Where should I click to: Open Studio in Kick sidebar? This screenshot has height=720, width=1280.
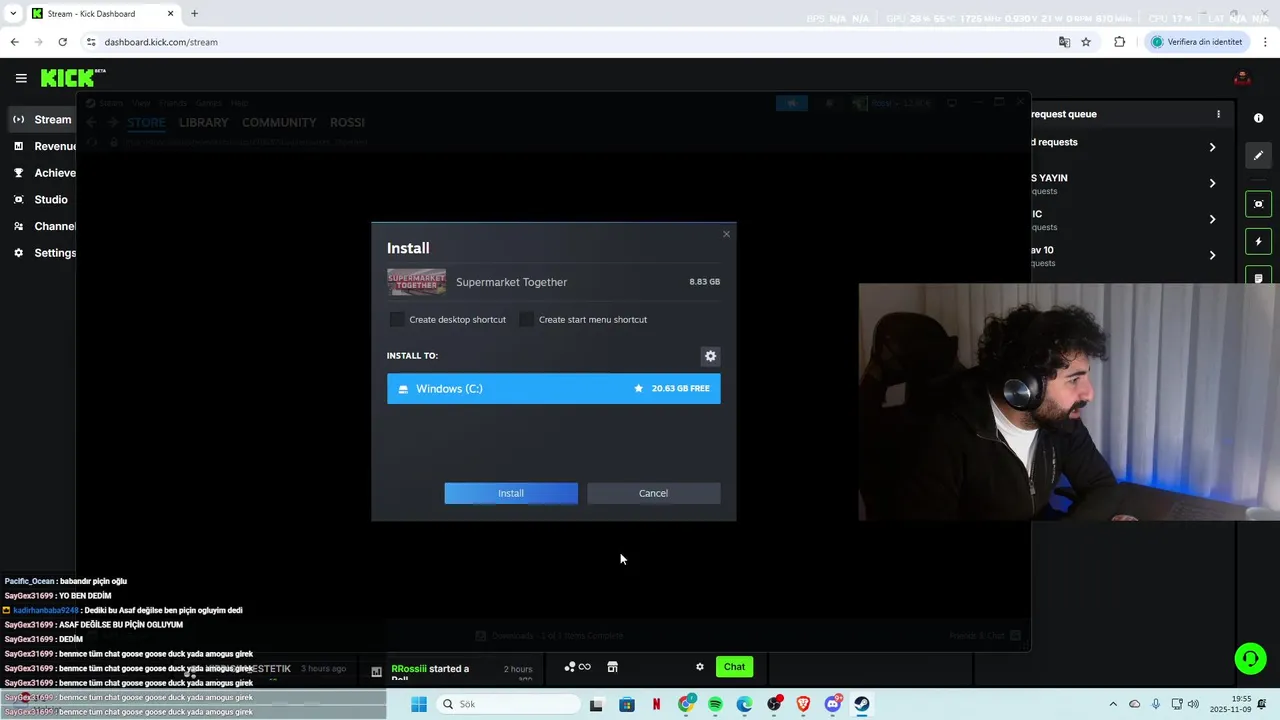40,200
